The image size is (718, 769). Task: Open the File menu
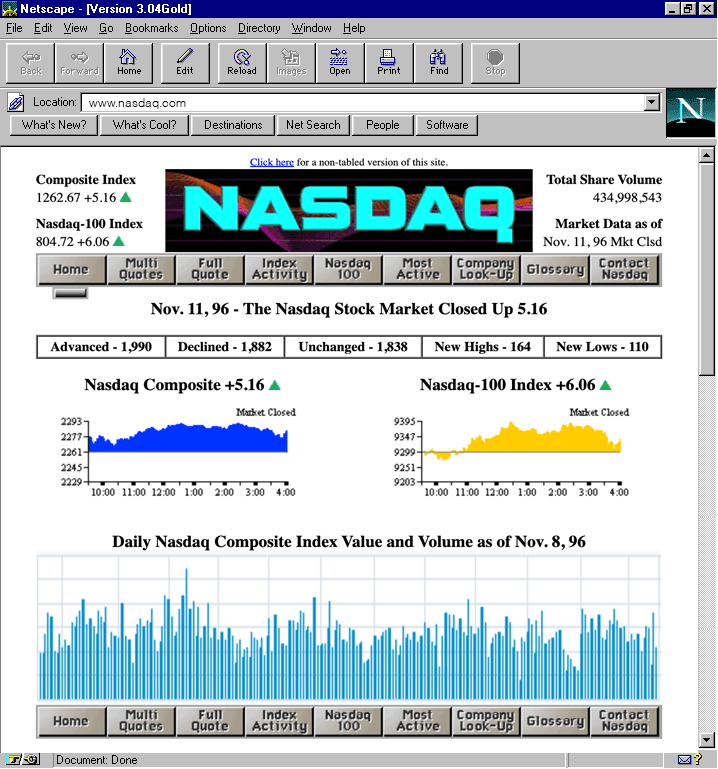[x=14, y=28]
